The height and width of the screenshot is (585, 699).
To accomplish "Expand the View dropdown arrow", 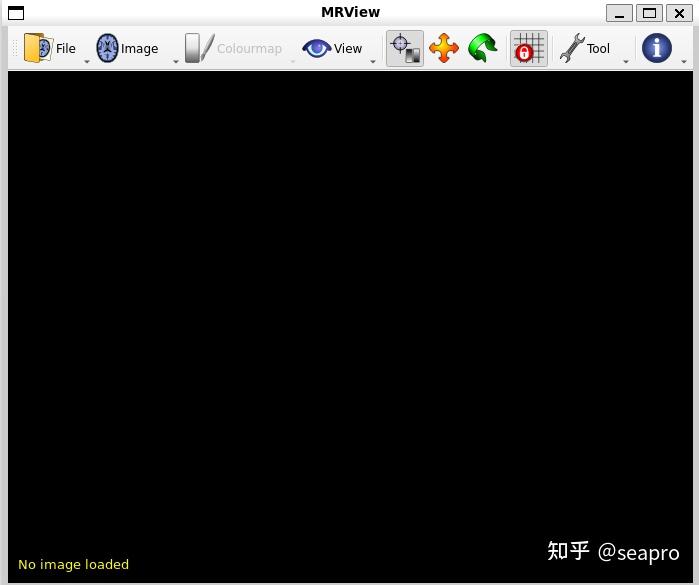I will tap(373, 62).
